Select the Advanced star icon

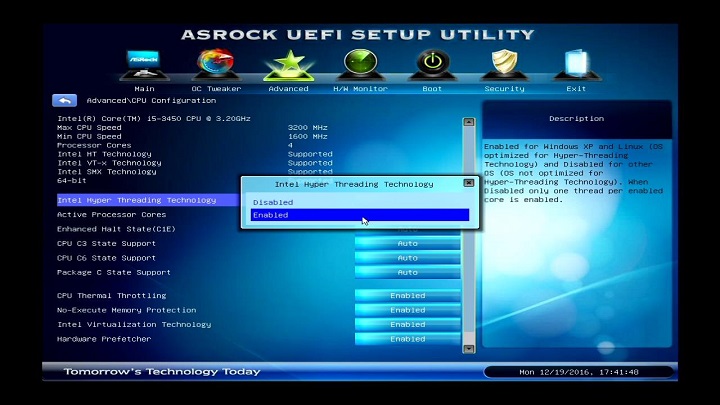click(x=288, y=64)
